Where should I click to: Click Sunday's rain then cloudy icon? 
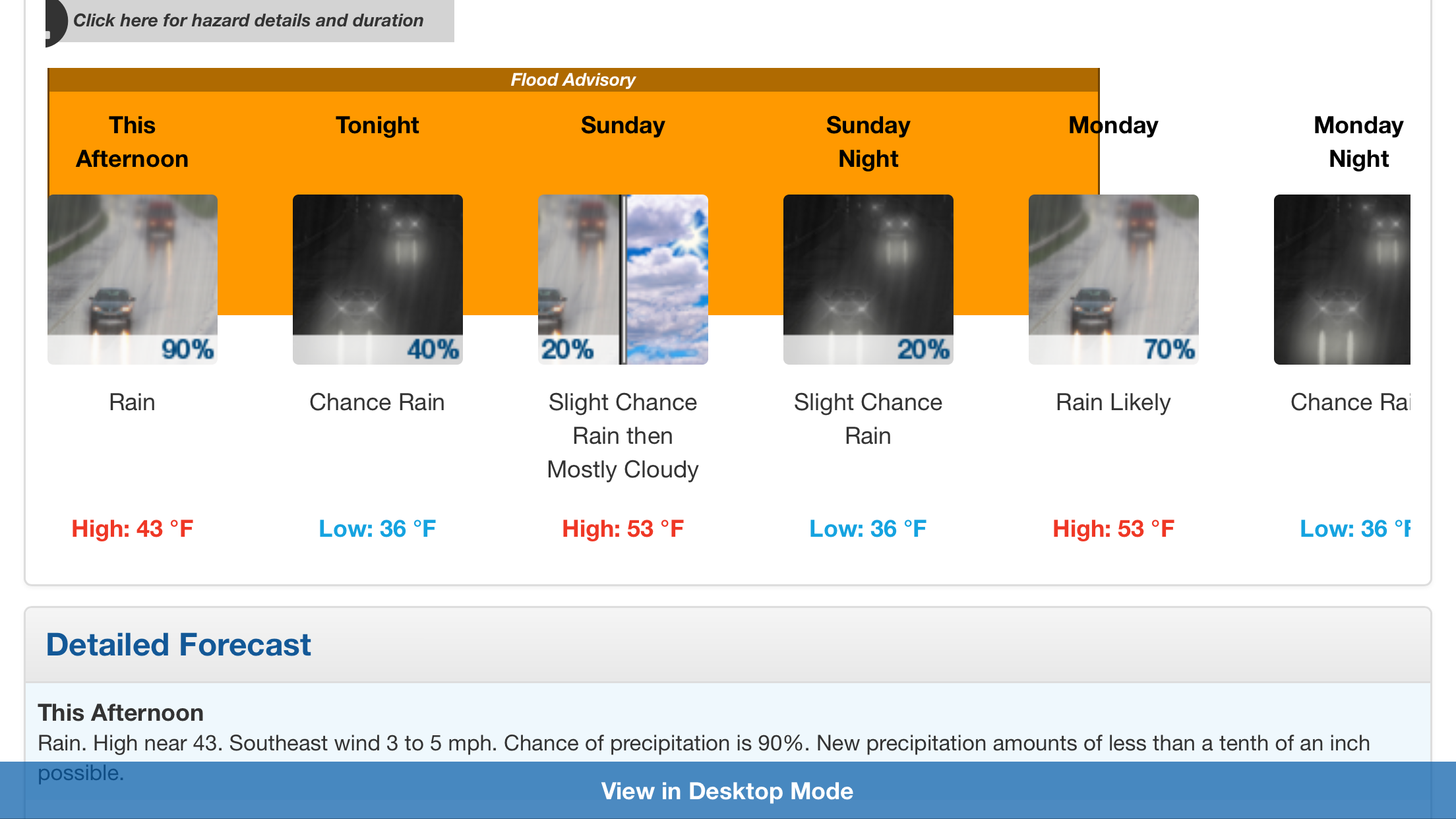[623, 279]
